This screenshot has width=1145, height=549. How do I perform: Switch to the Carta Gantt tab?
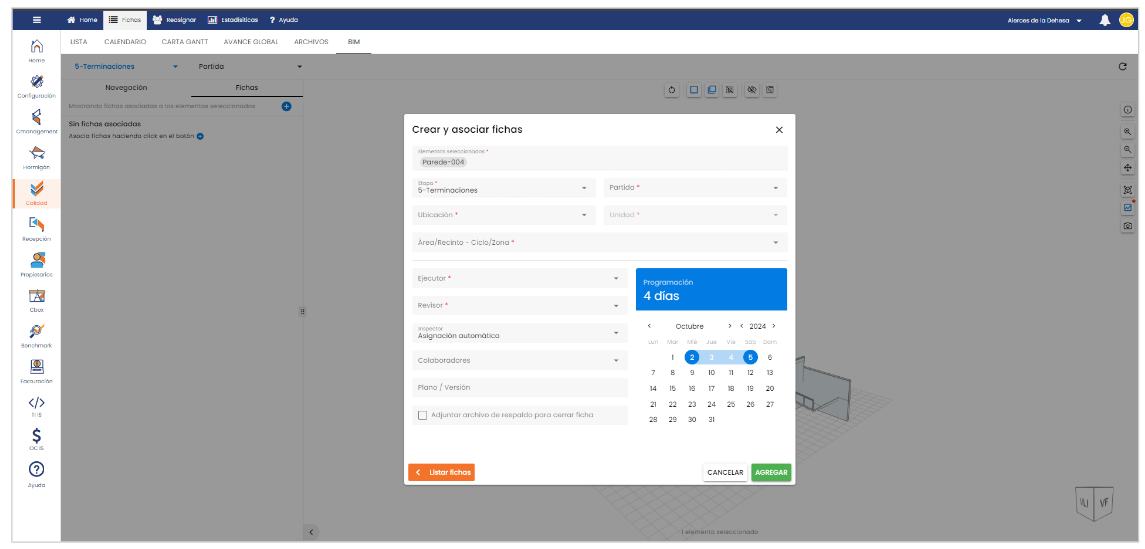tap(185, 42)
